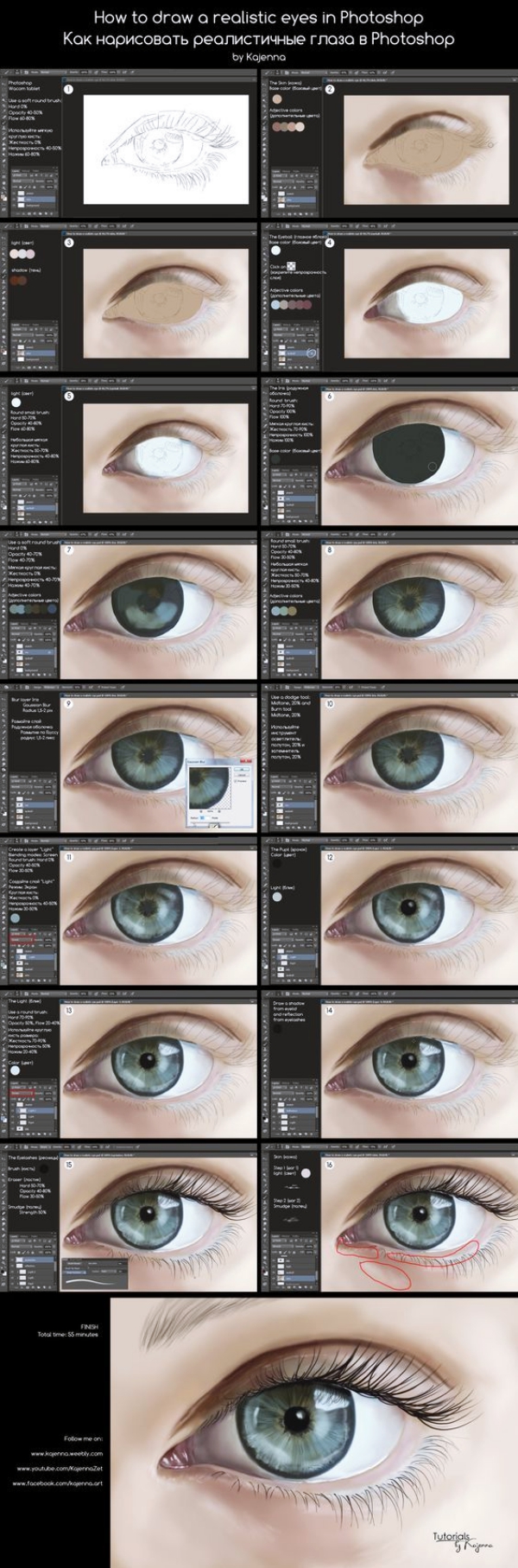The width and height of the screenshot is (518, 1568).
Task: Click the black brush preview circle in step 15
Action: 43,1168
